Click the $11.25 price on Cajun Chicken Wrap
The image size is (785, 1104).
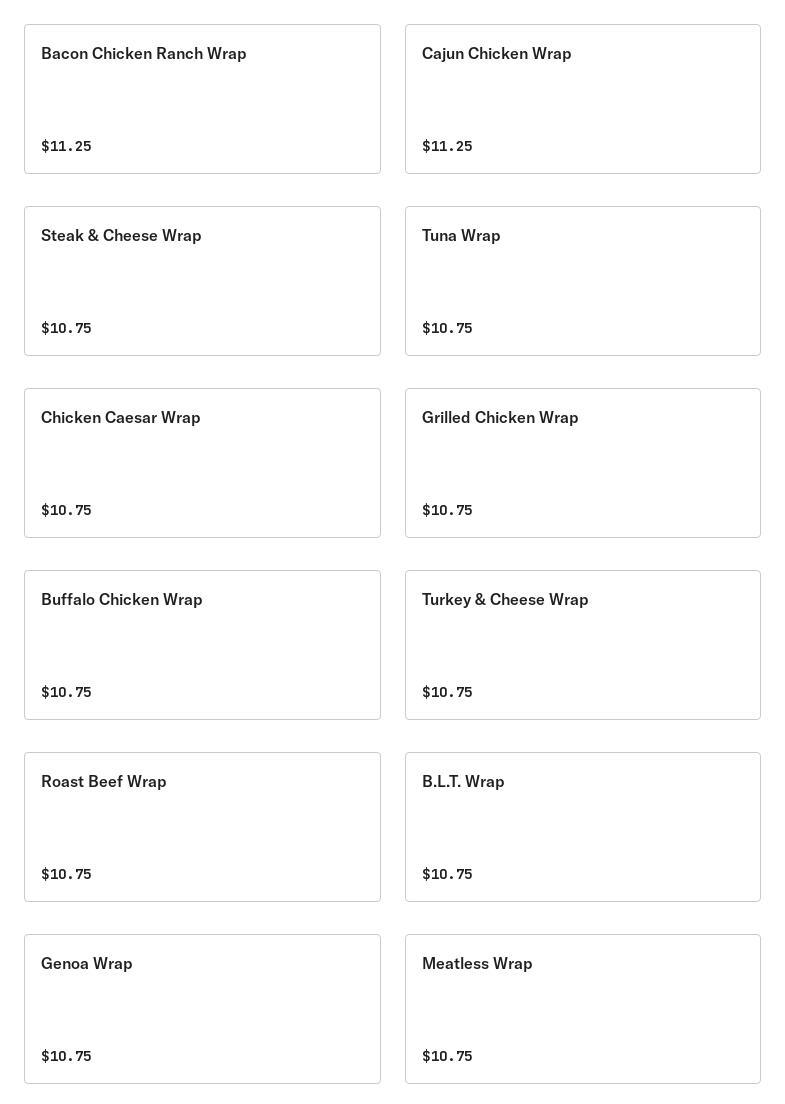(447, 146)
